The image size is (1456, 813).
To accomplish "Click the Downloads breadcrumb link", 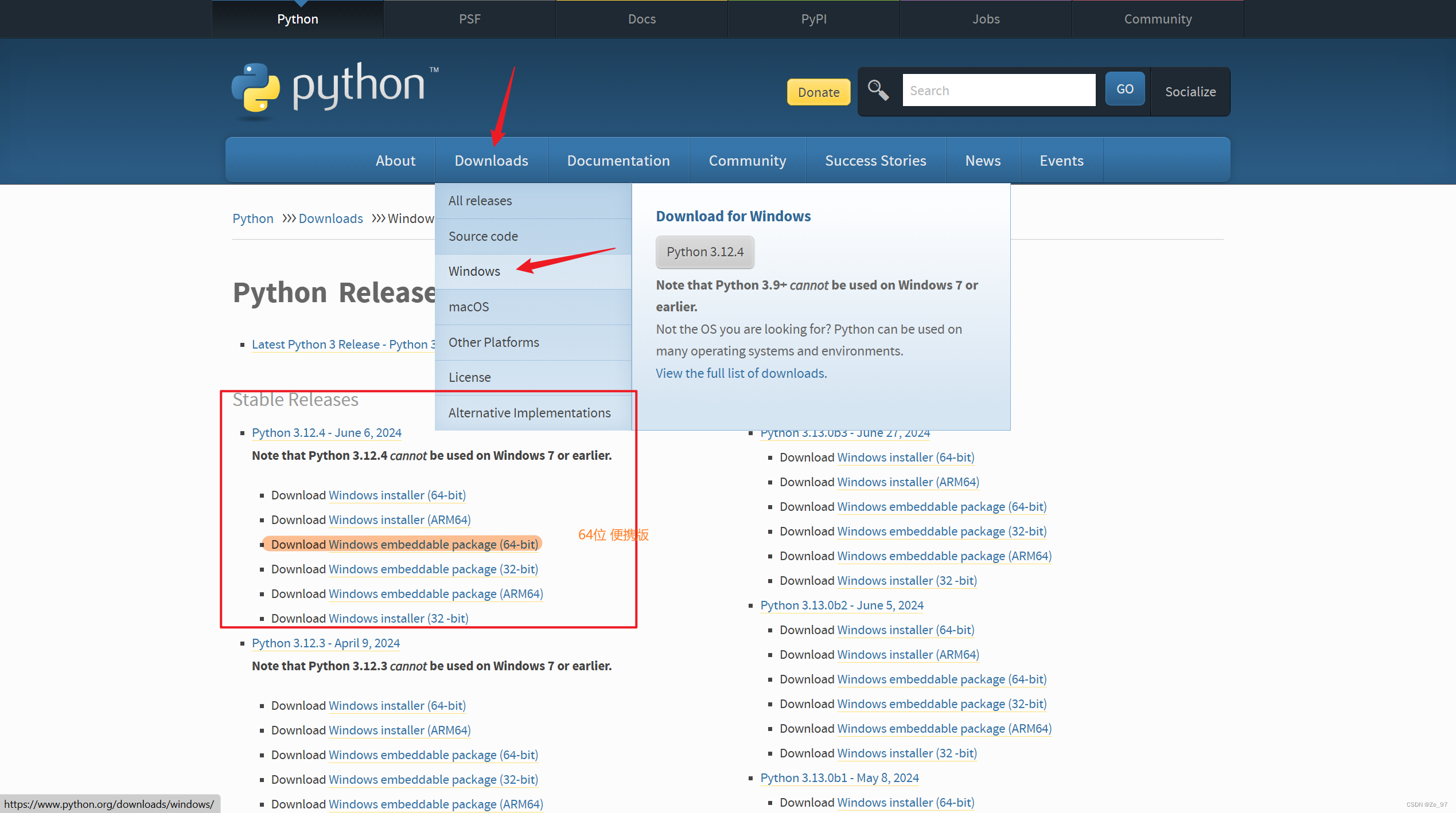I will pos(330,218).
